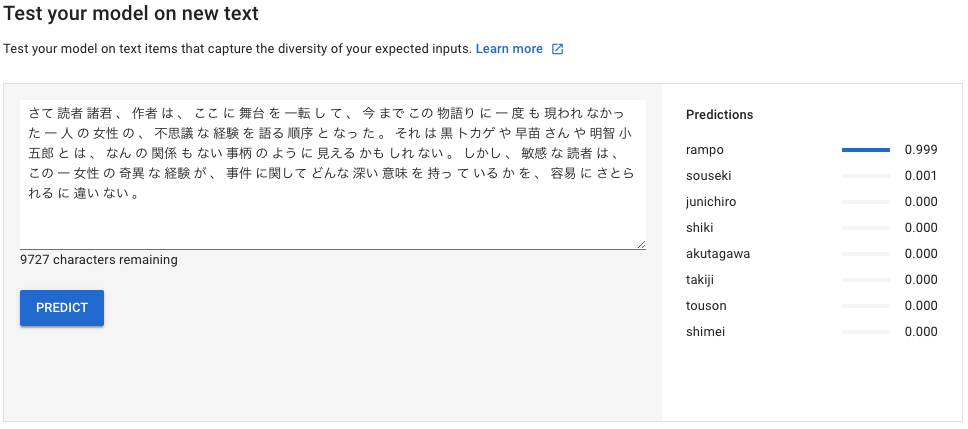Click the junichiro confidence bar

866,202
